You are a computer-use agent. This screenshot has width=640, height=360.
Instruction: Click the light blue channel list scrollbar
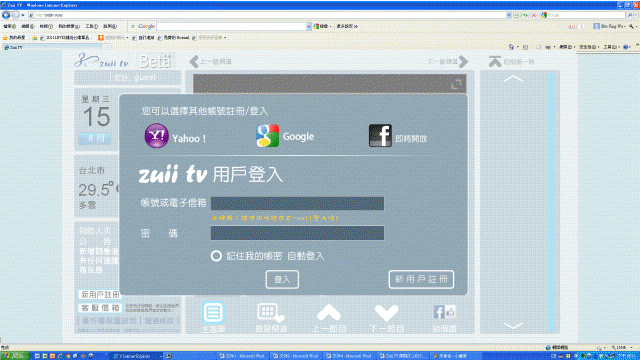[551, 202]
